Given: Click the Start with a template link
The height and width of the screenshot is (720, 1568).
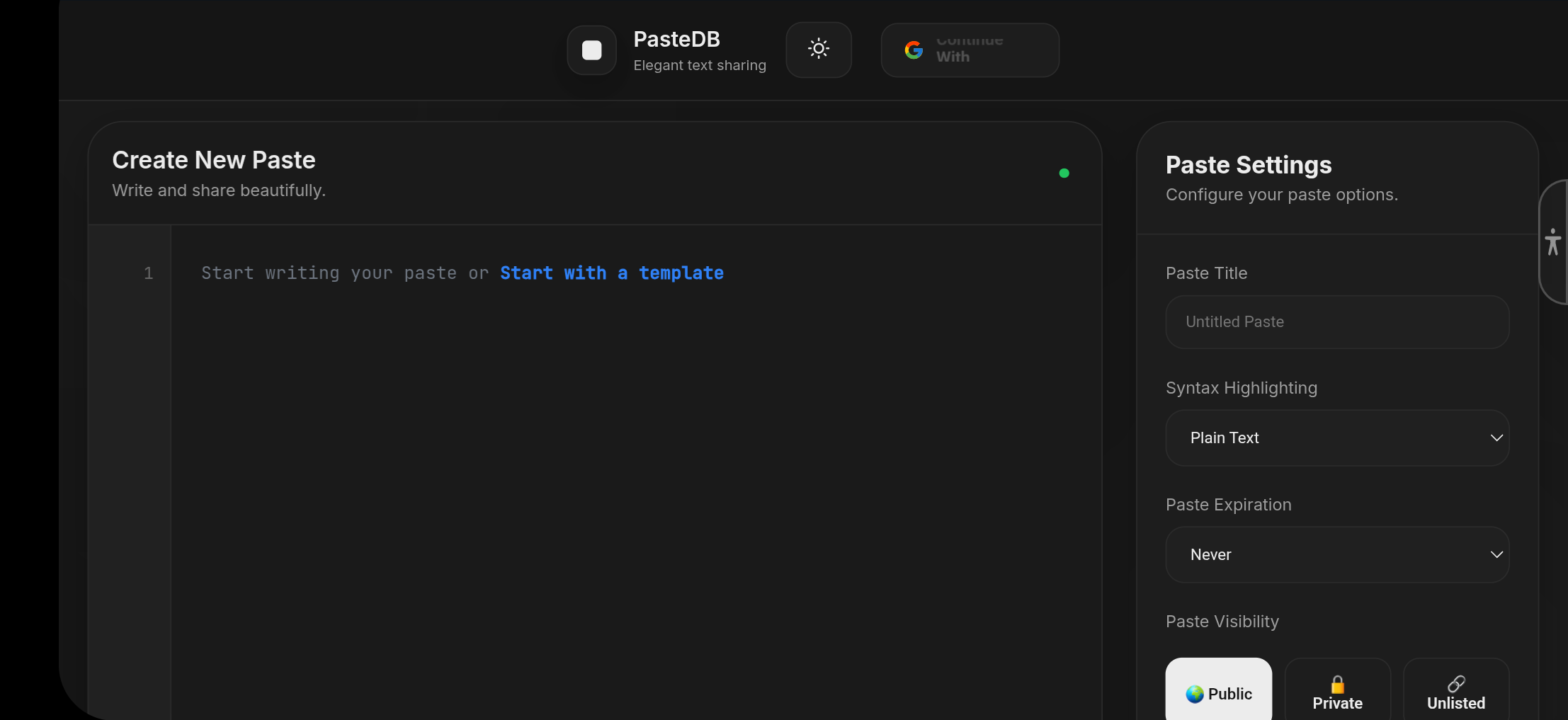Looking at the screenshot, I should pyautogui.click(x=612, y=273).
